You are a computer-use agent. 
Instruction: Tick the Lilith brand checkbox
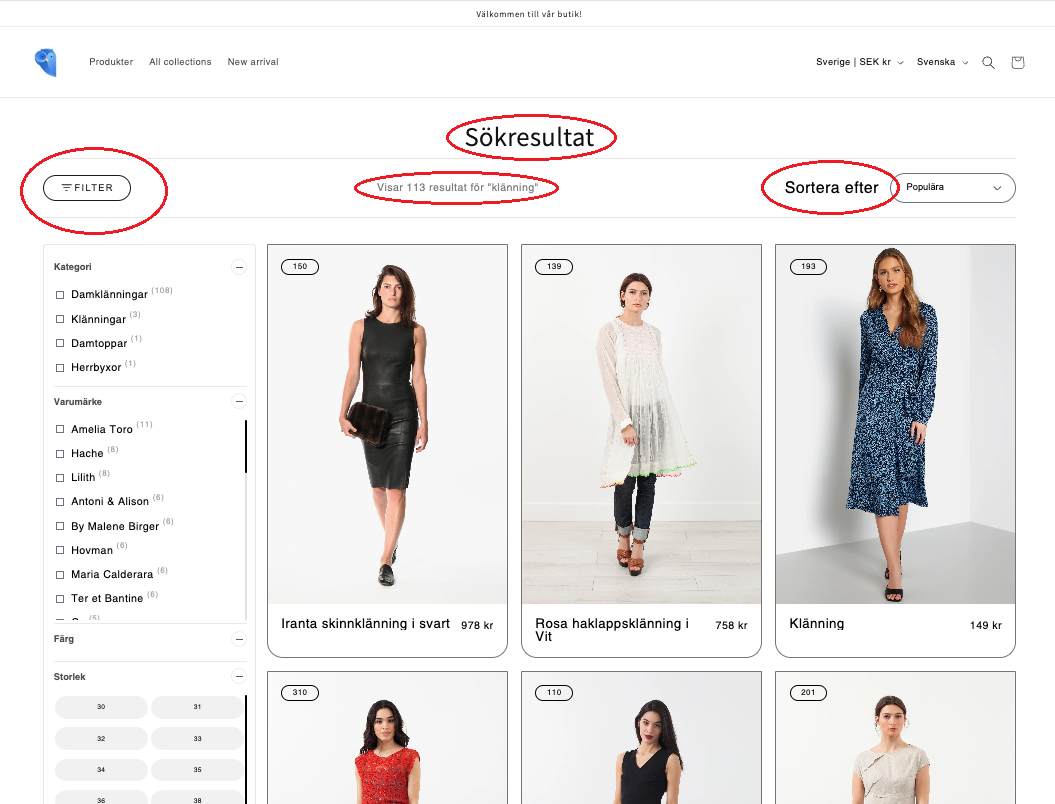(60, 478)
